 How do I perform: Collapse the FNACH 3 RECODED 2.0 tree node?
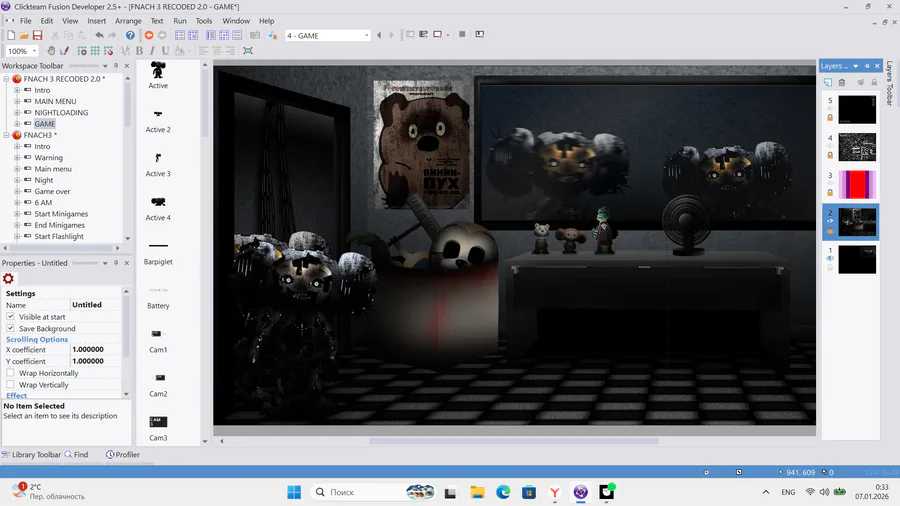[6, 79]
